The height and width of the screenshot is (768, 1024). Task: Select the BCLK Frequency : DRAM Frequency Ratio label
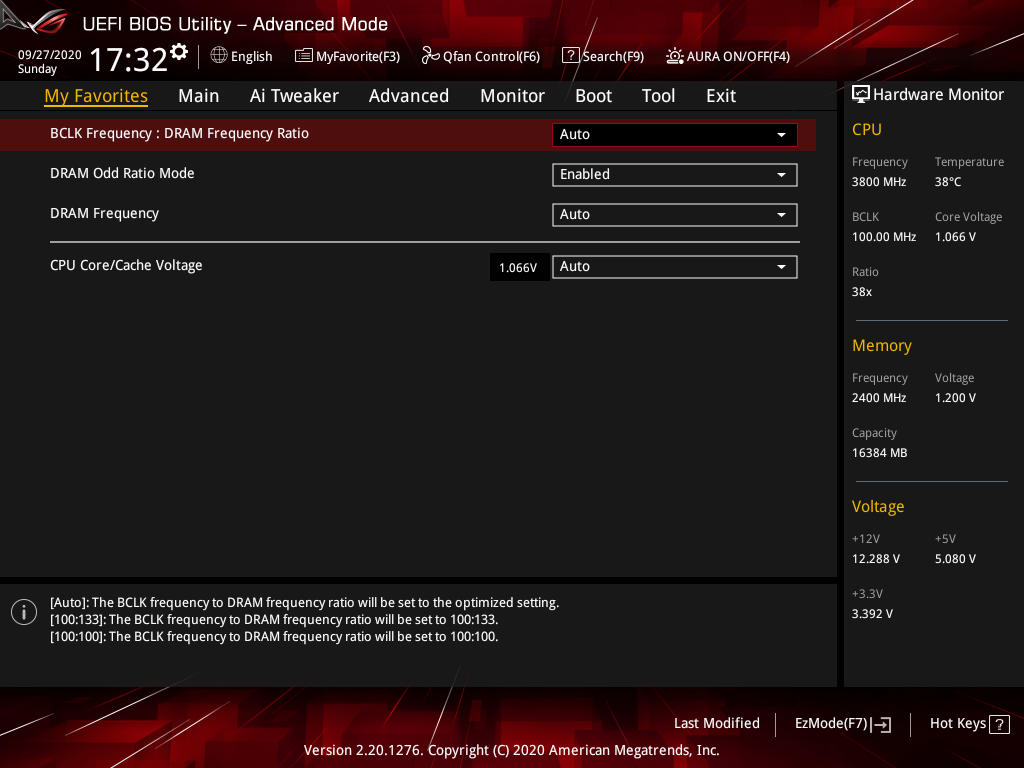click(180, 133)
